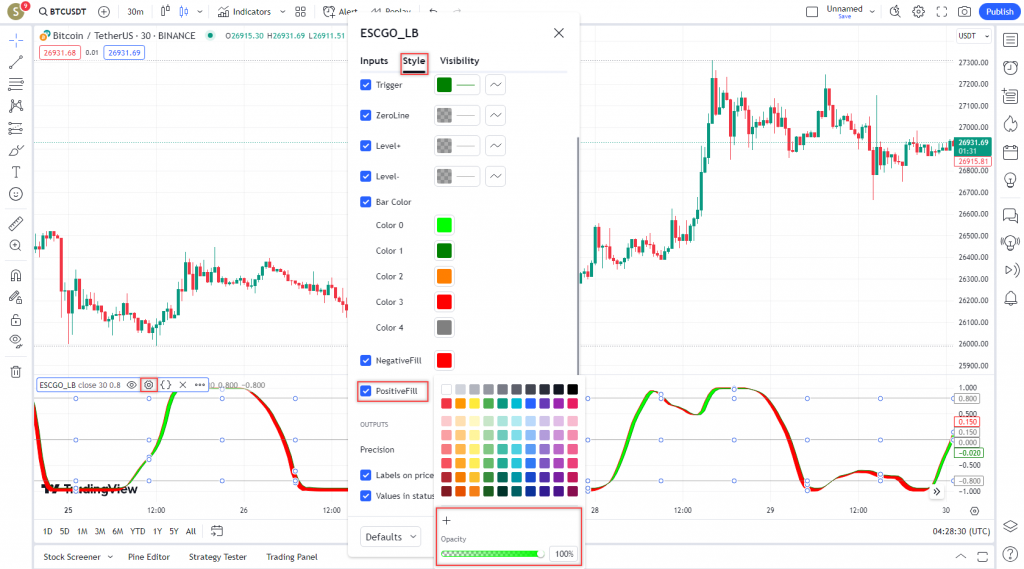Set chart range to YTD
Image resolution: width=1024 pixels, height=569 pixels.
[137, 531]
